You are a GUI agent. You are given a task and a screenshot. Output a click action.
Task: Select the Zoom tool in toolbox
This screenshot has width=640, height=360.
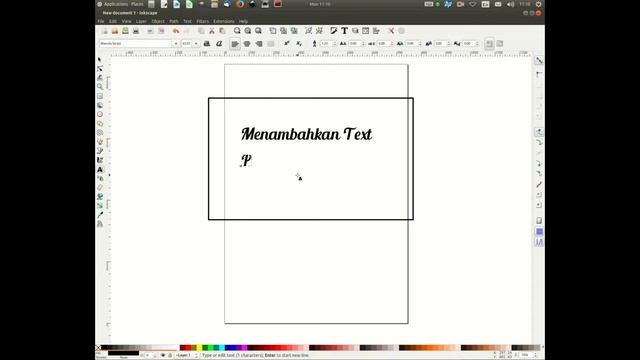(100, 87)
